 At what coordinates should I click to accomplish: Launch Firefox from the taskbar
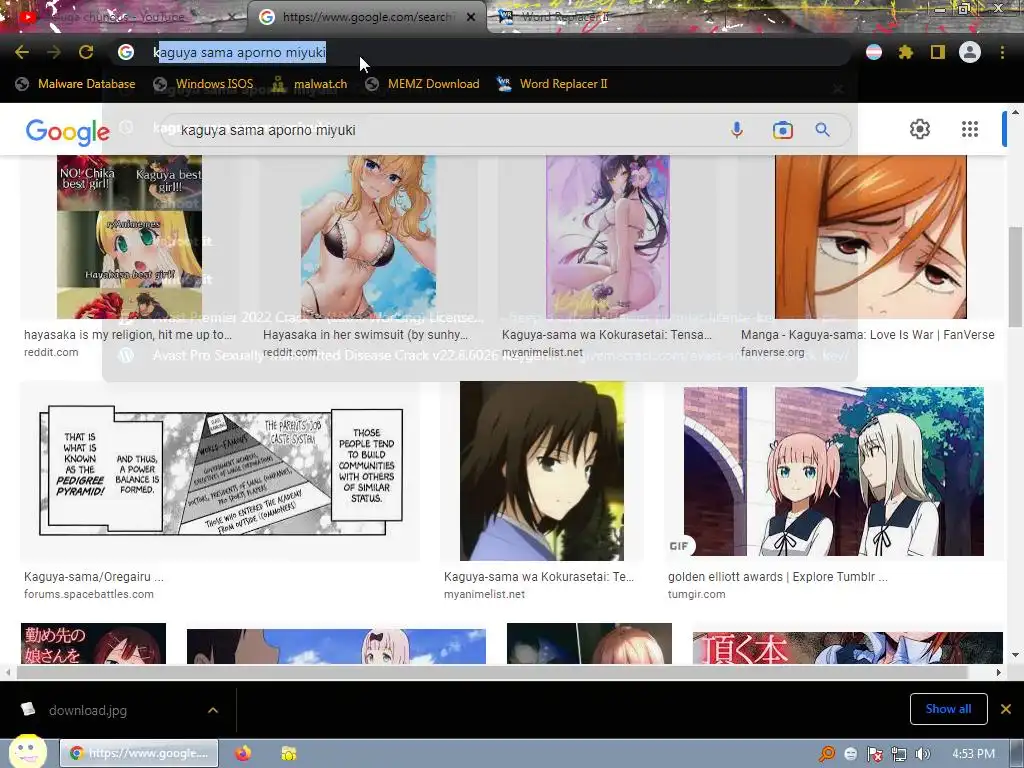click(x=243, y=753)
